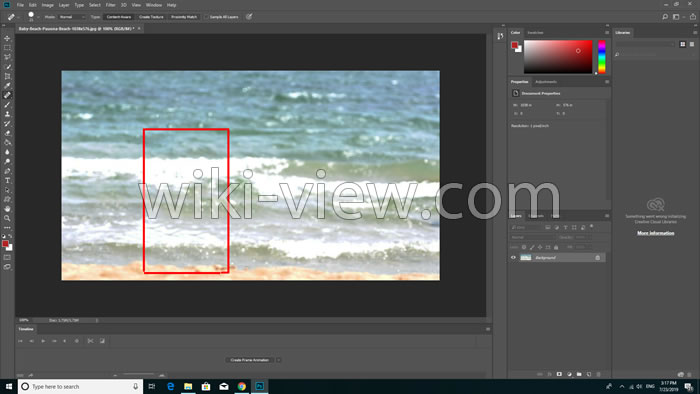
Task: Toggle Quick Mask mode in toolbar
Action: (7, 257)
